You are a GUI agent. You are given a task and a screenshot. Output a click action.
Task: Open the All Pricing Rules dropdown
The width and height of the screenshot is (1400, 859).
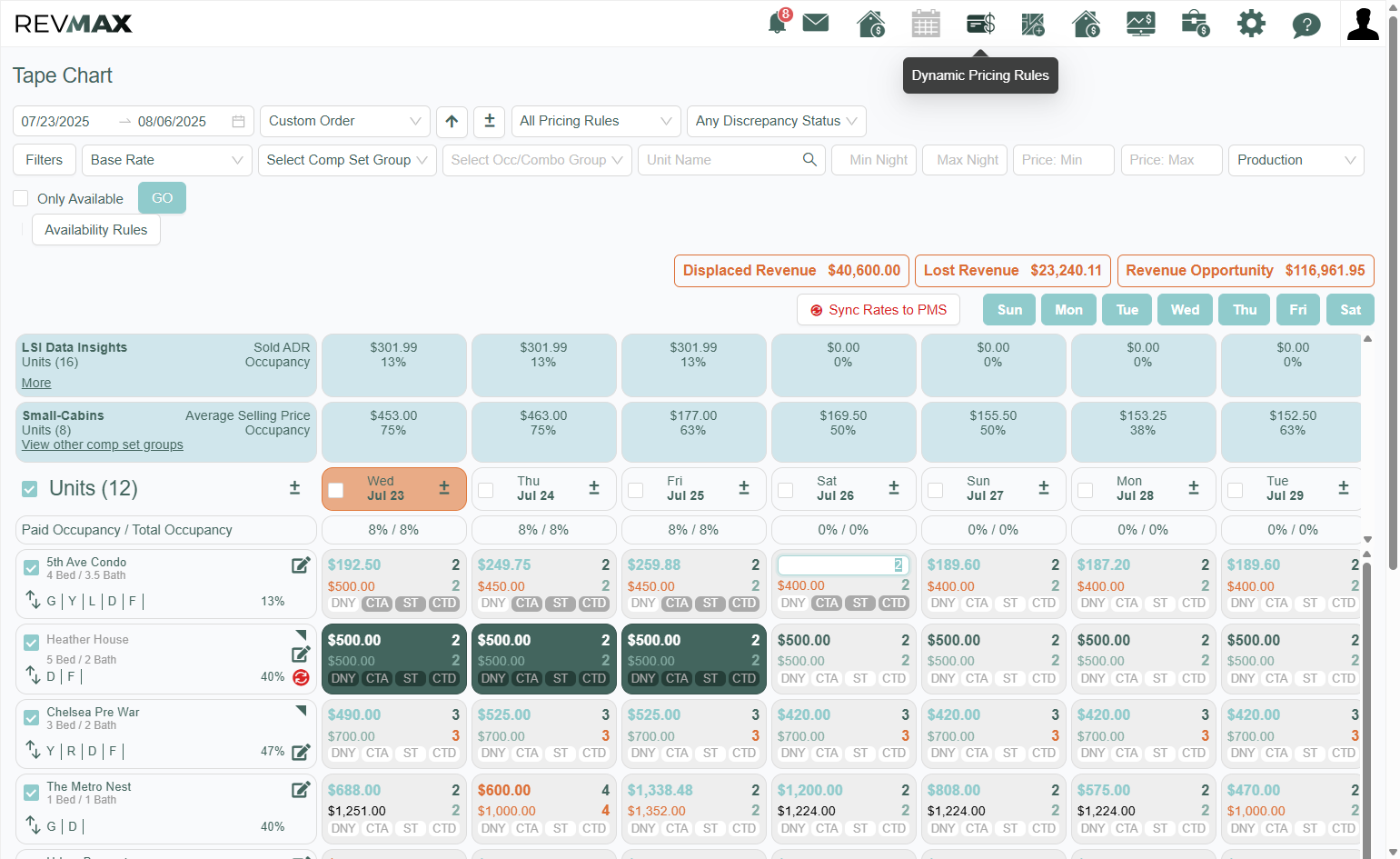tap(596, 121)
